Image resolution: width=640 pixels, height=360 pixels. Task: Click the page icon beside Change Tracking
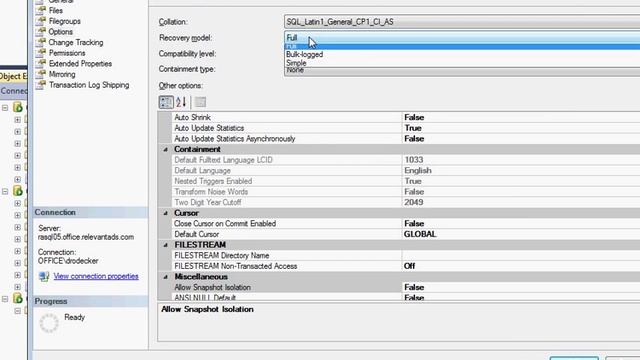[40, 42]
